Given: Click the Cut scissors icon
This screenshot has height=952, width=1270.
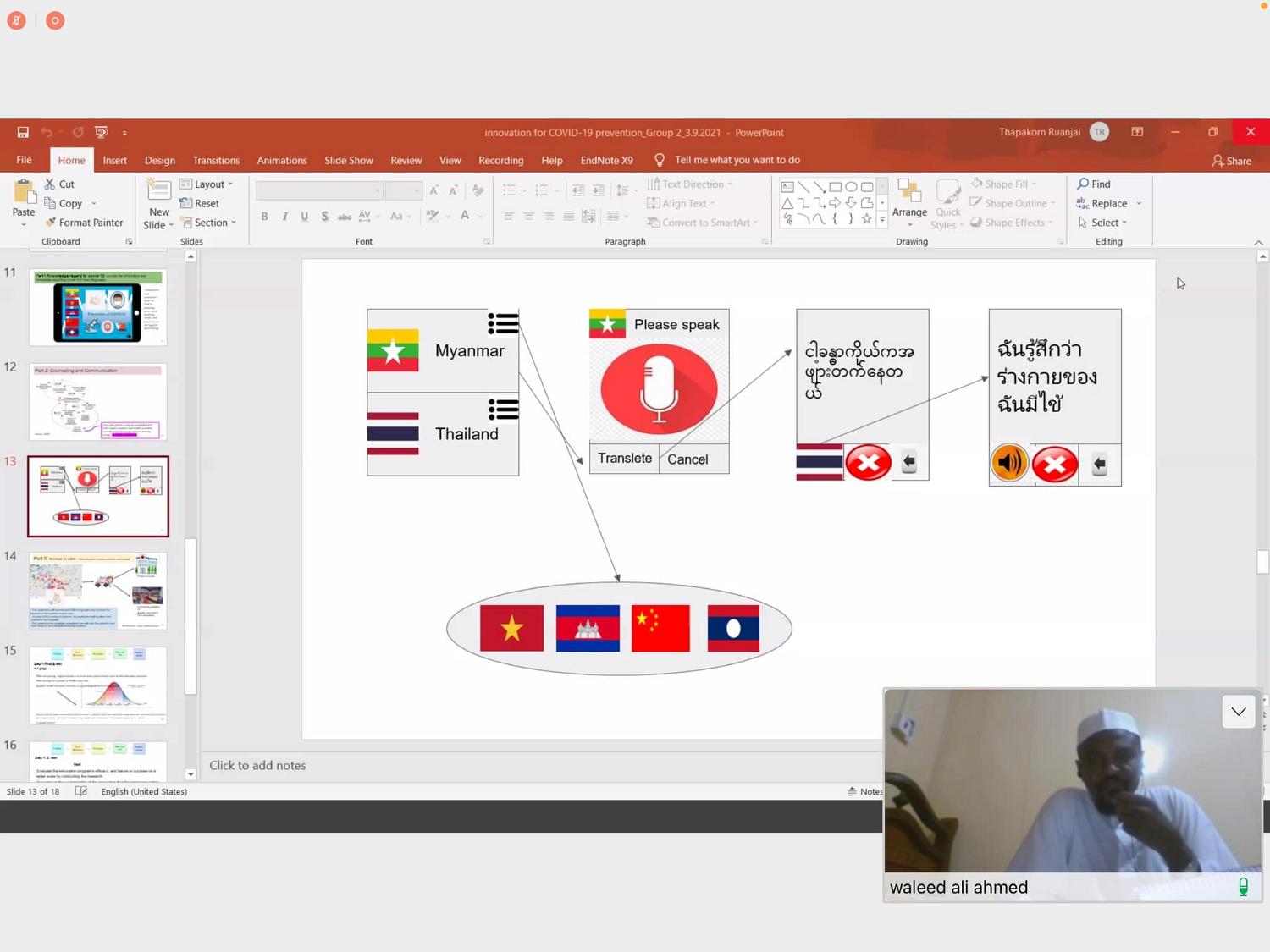Looking at the screenshot, I should coord(50,184).
